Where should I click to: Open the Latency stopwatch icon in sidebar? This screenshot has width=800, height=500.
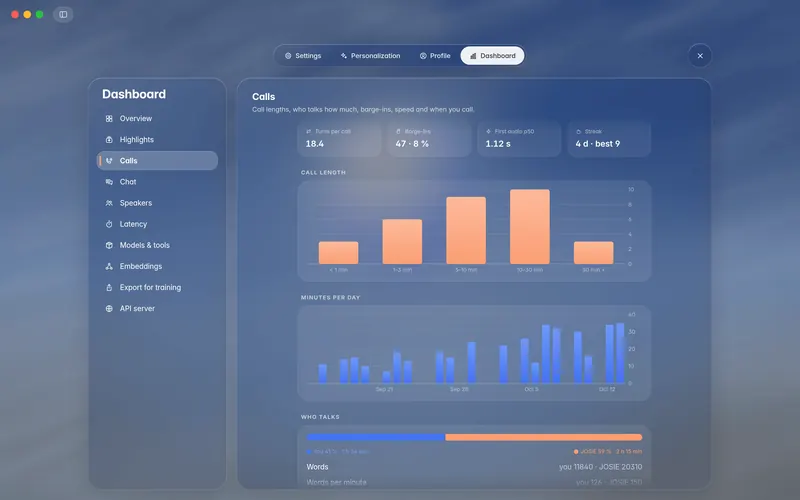(x=109, y=224)
